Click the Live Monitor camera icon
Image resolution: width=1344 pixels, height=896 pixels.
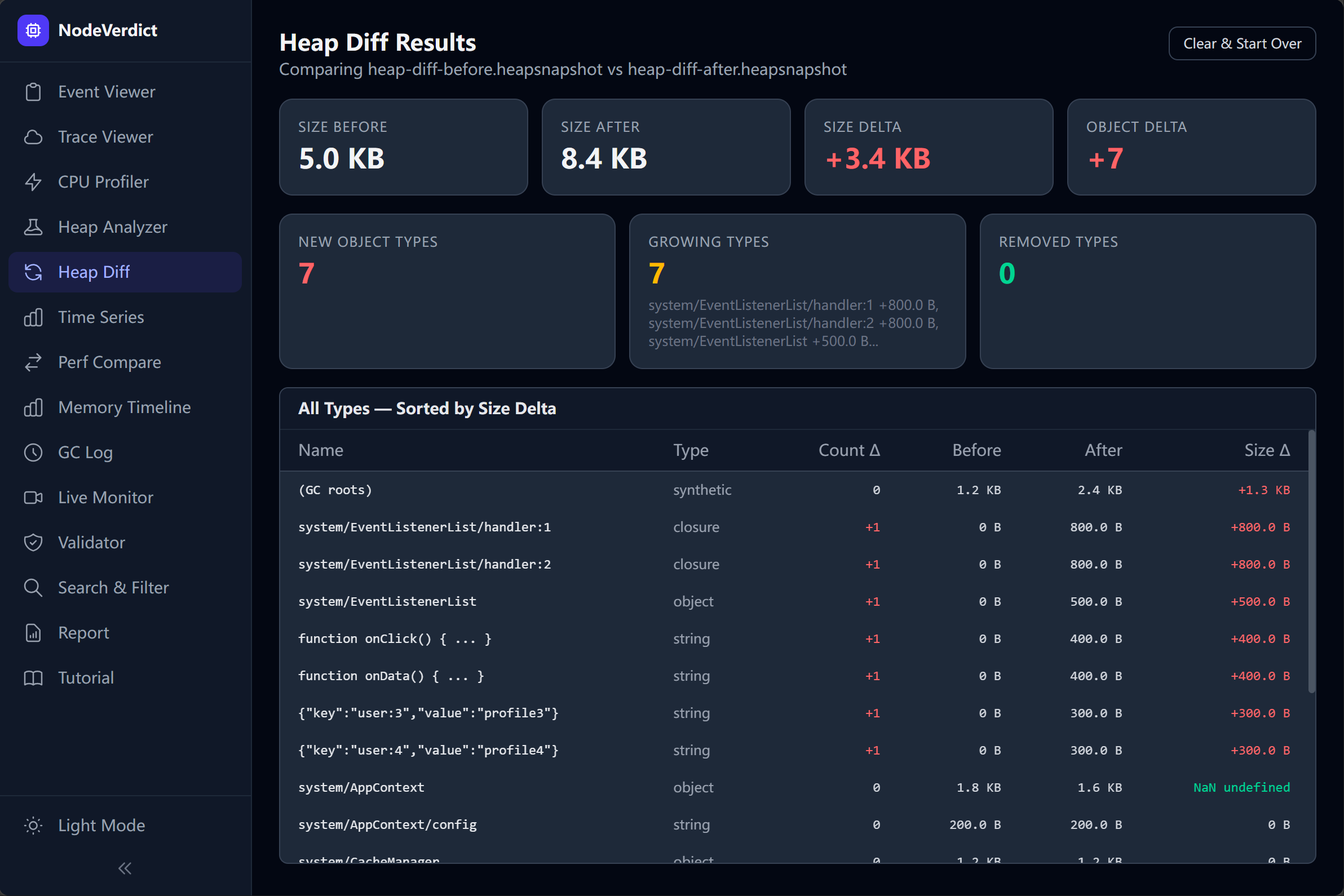pos(33,498)
